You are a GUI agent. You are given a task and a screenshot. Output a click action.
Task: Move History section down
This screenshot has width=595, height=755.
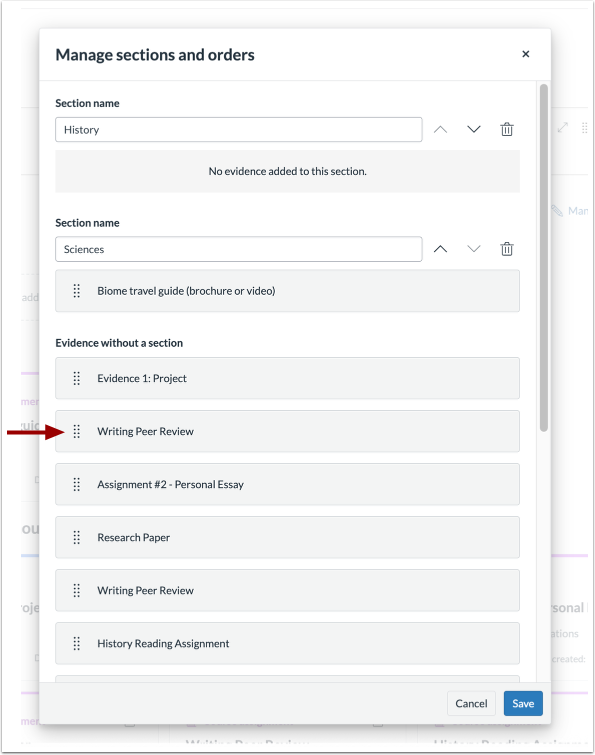tap(474, 130)
